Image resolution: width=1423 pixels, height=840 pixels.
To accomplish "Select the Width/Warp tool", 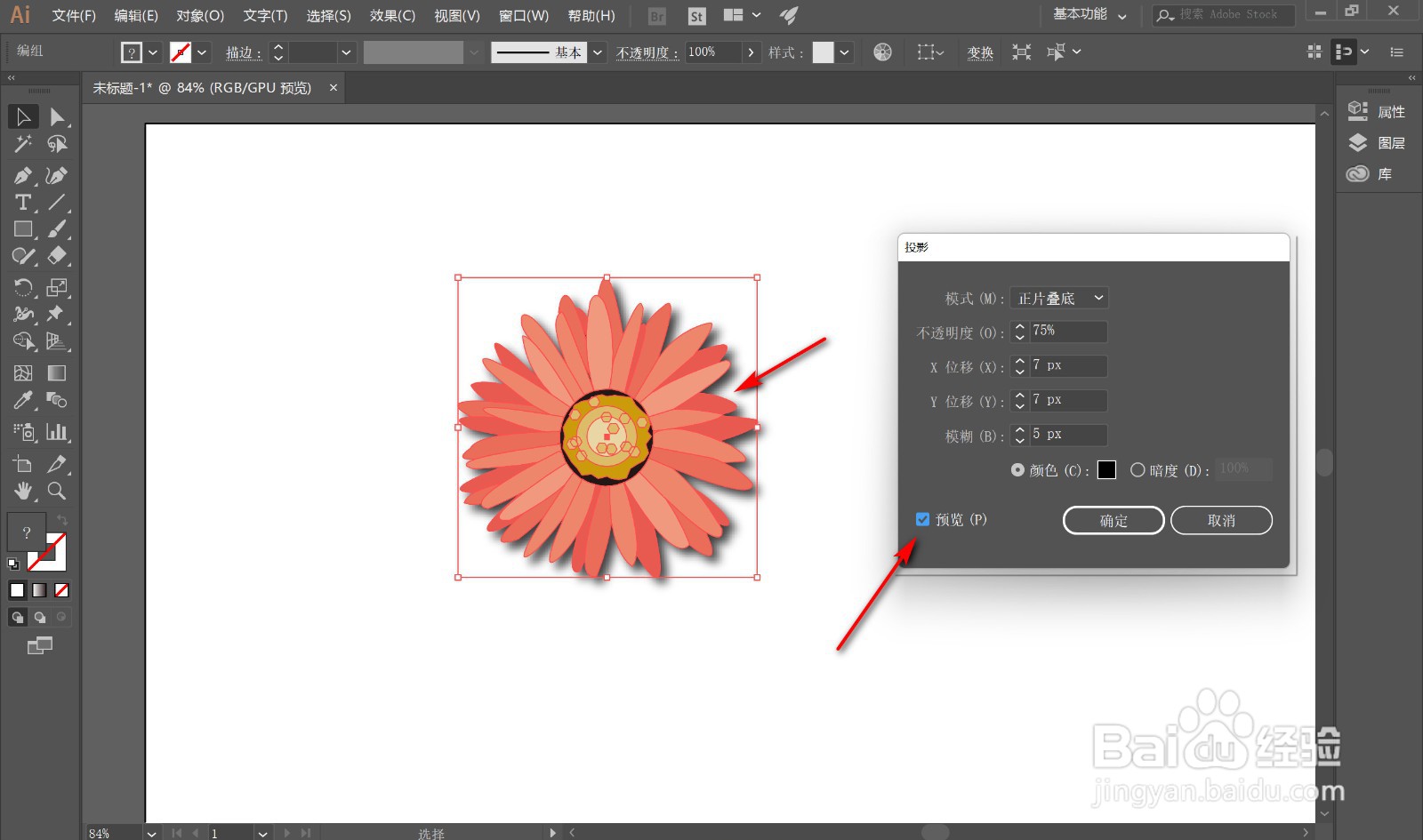I will (23, 314).
